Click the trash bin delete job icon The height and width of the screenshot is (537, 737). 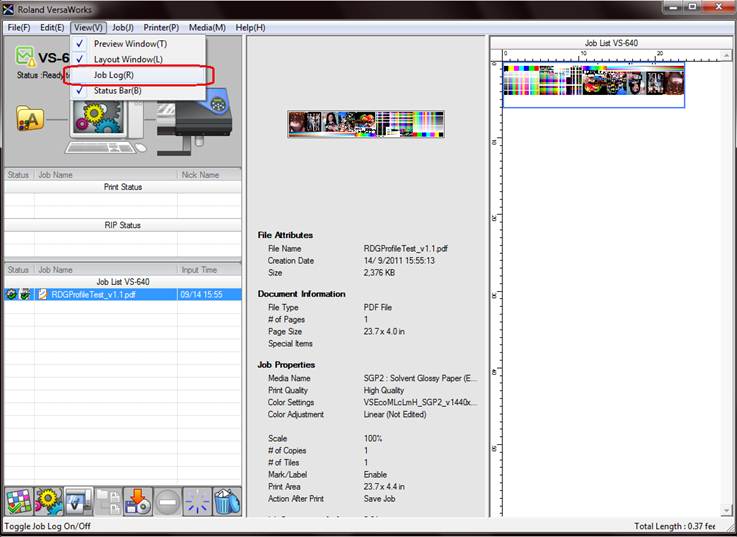click(x=227, y=502)
